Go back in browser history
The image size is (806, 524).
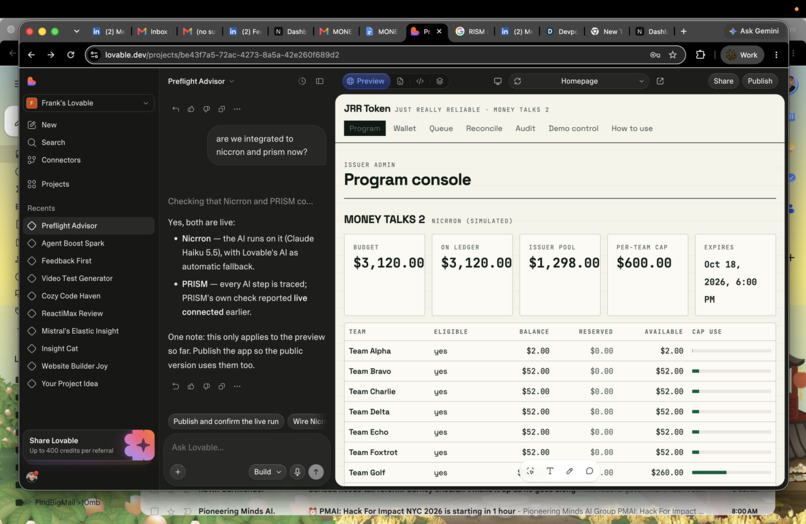(x=31, y=55)
